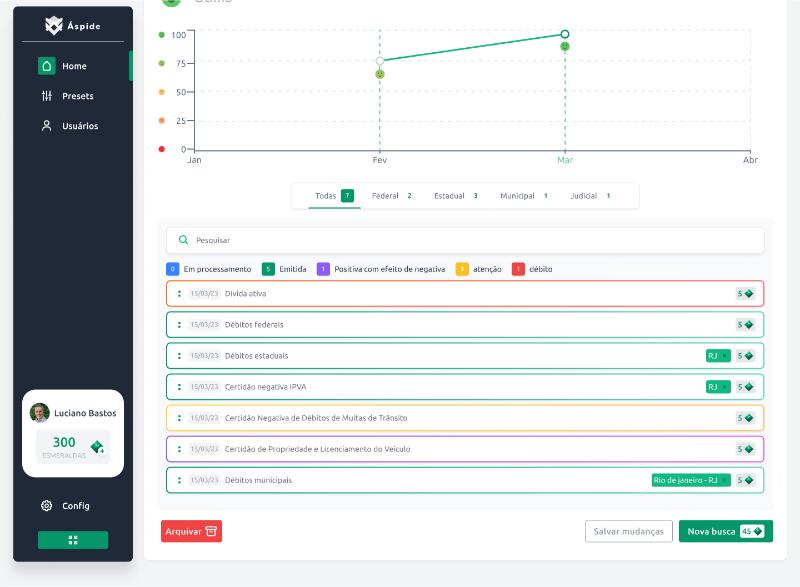This screenshot has width=800, height=587.
Task: Toggle the Em processamento status filter
Action: pos(209,269)
